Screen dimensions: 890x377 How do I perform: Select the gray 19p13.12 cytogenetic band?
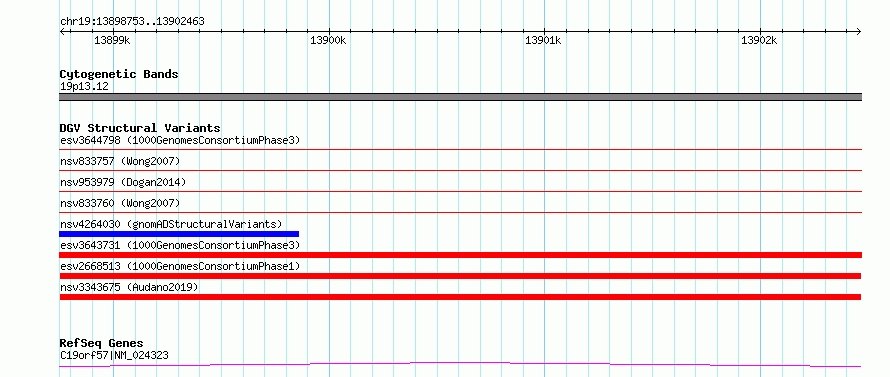pos(460,97)
